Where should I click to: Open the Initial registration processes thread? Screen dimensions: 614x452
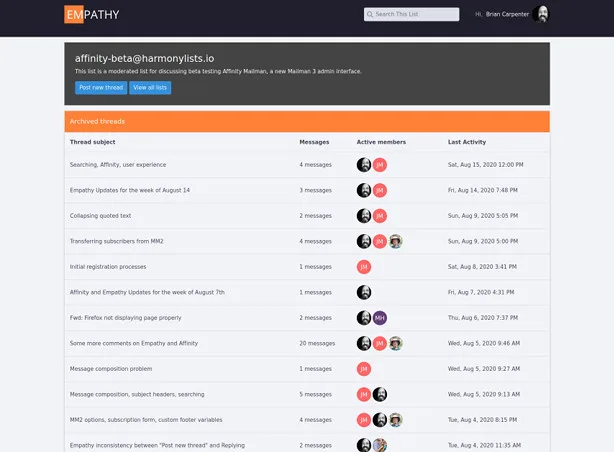(x=108, y=266)
